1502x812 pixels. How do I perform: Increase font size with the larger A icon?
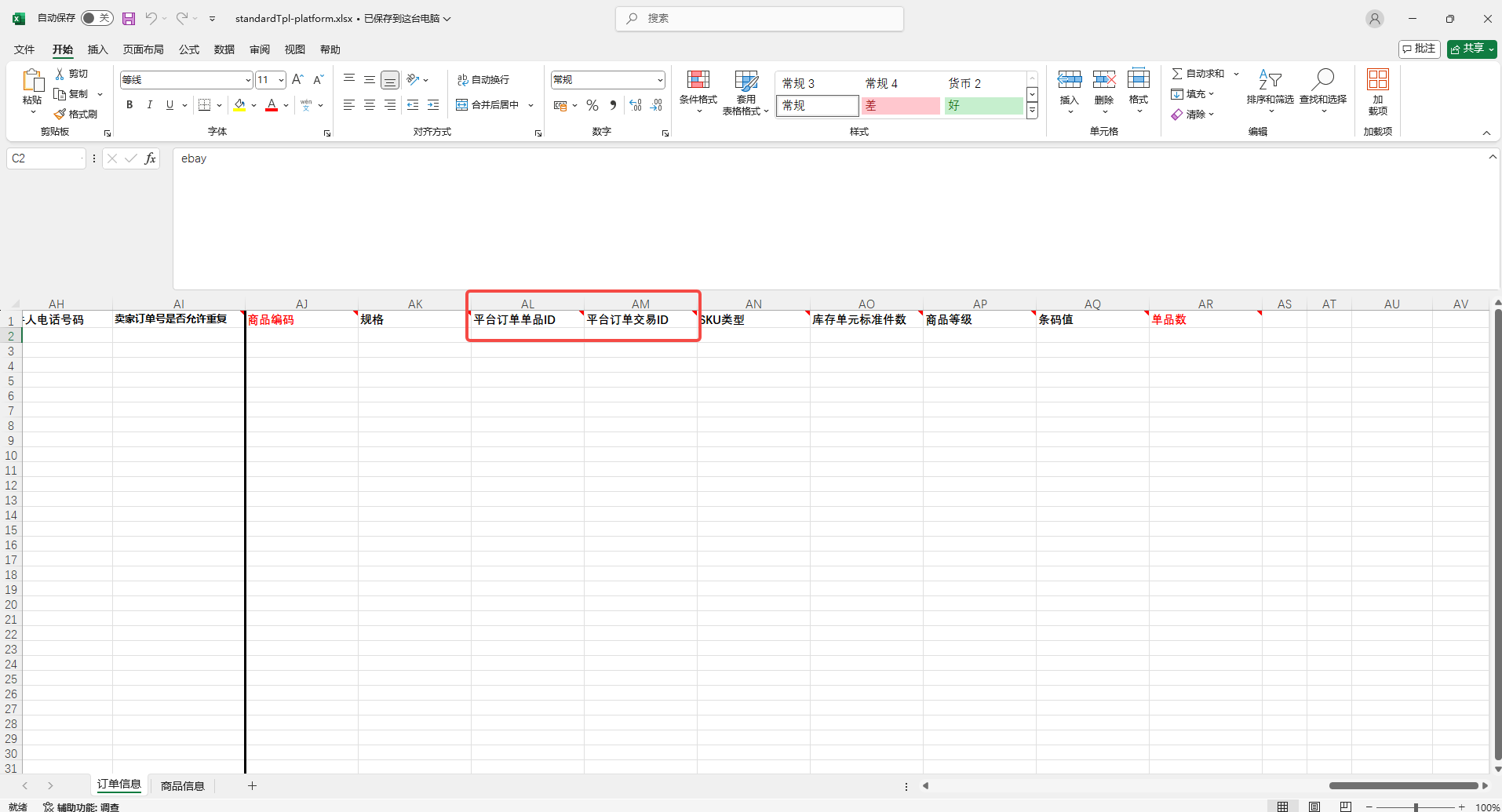297,80
